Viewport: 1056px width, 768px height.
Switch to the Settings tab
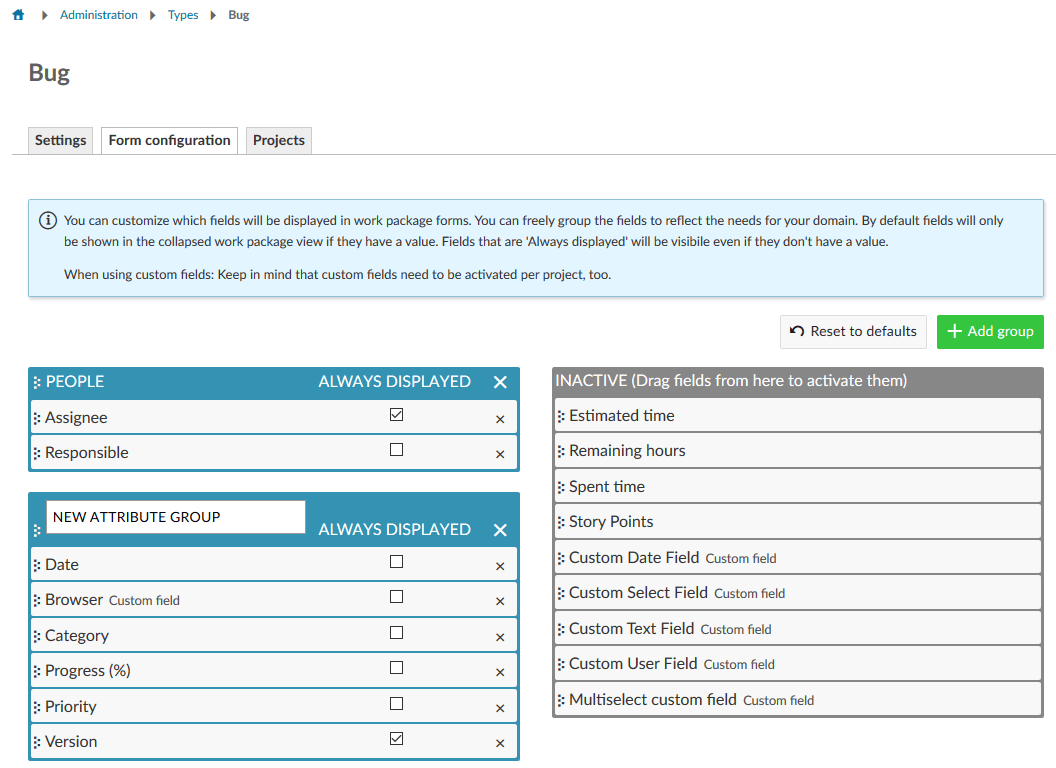60,140
